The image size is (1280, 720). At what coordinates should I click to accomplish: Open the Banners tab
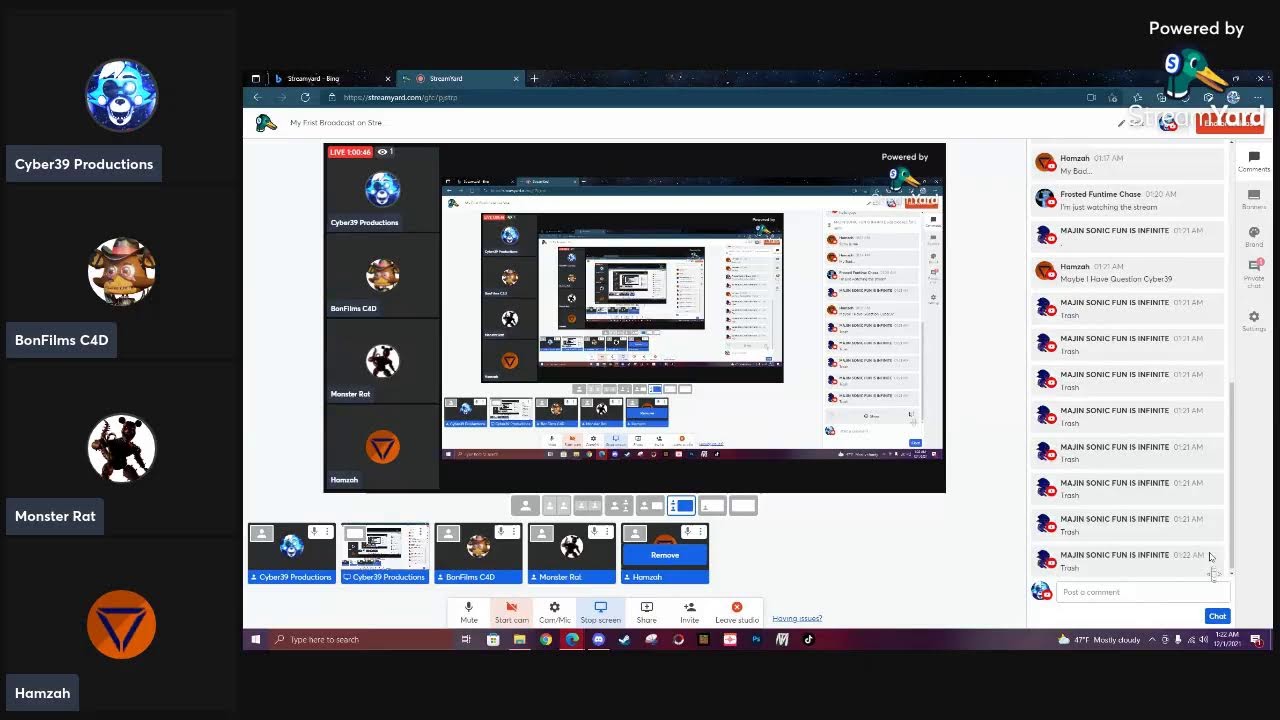tap(1254, 199)
